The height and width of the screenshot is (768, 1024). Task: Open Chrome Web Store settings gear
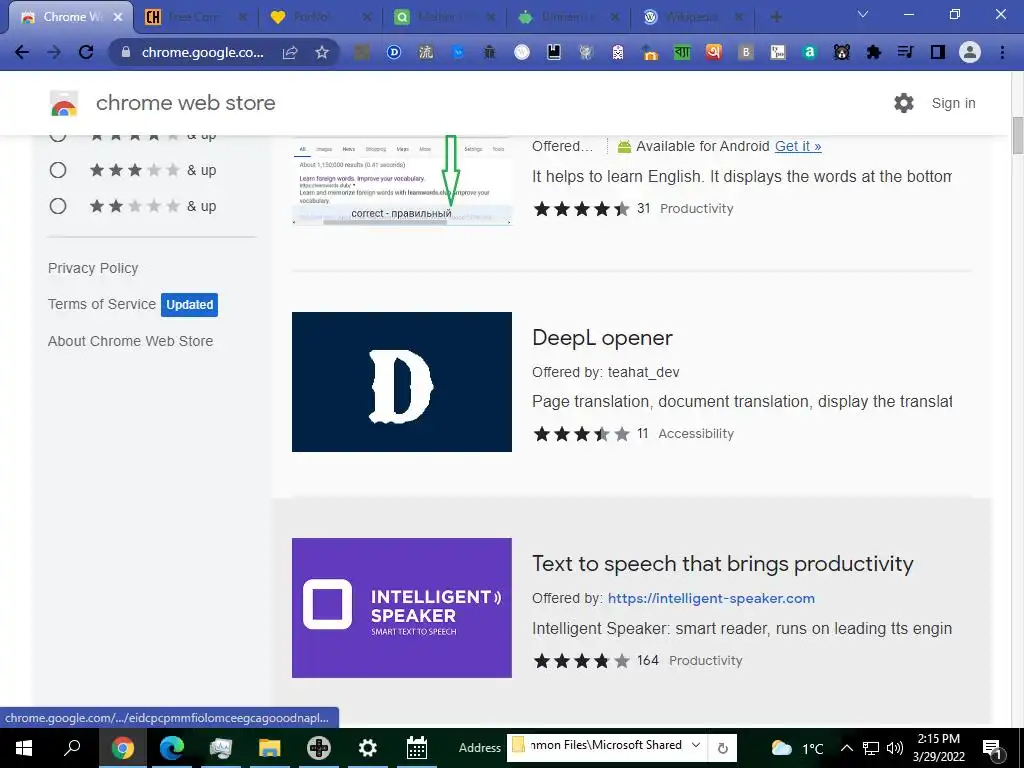coord(904,103)
